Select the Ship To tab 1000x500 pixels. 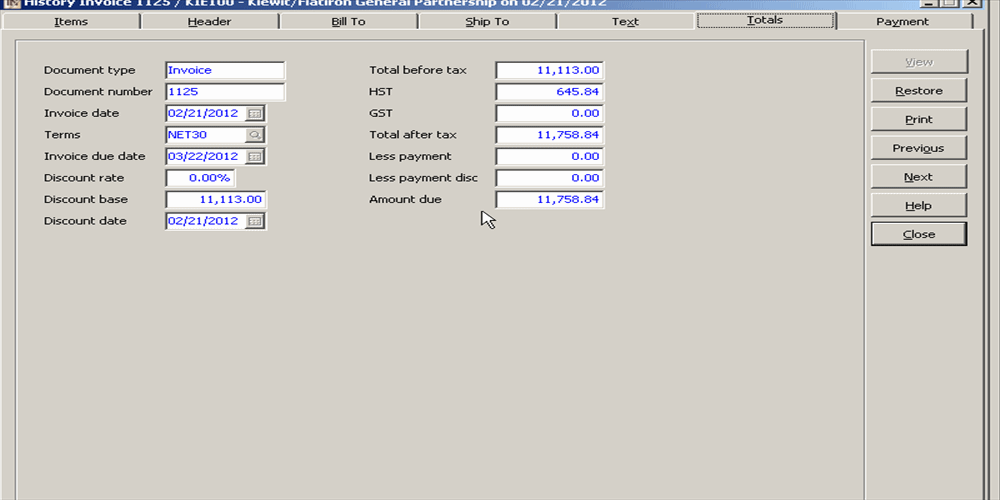pyautogui.click(x=487, y=21)
